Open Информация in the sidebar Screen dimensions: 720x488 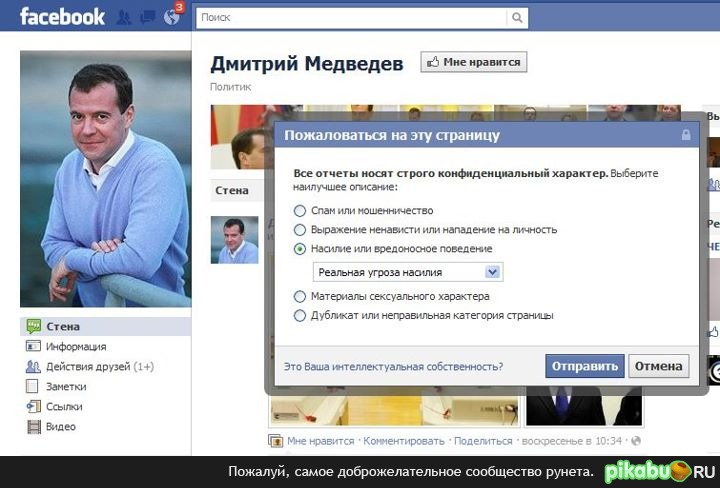pyautogui.click(x=76, y=347)
